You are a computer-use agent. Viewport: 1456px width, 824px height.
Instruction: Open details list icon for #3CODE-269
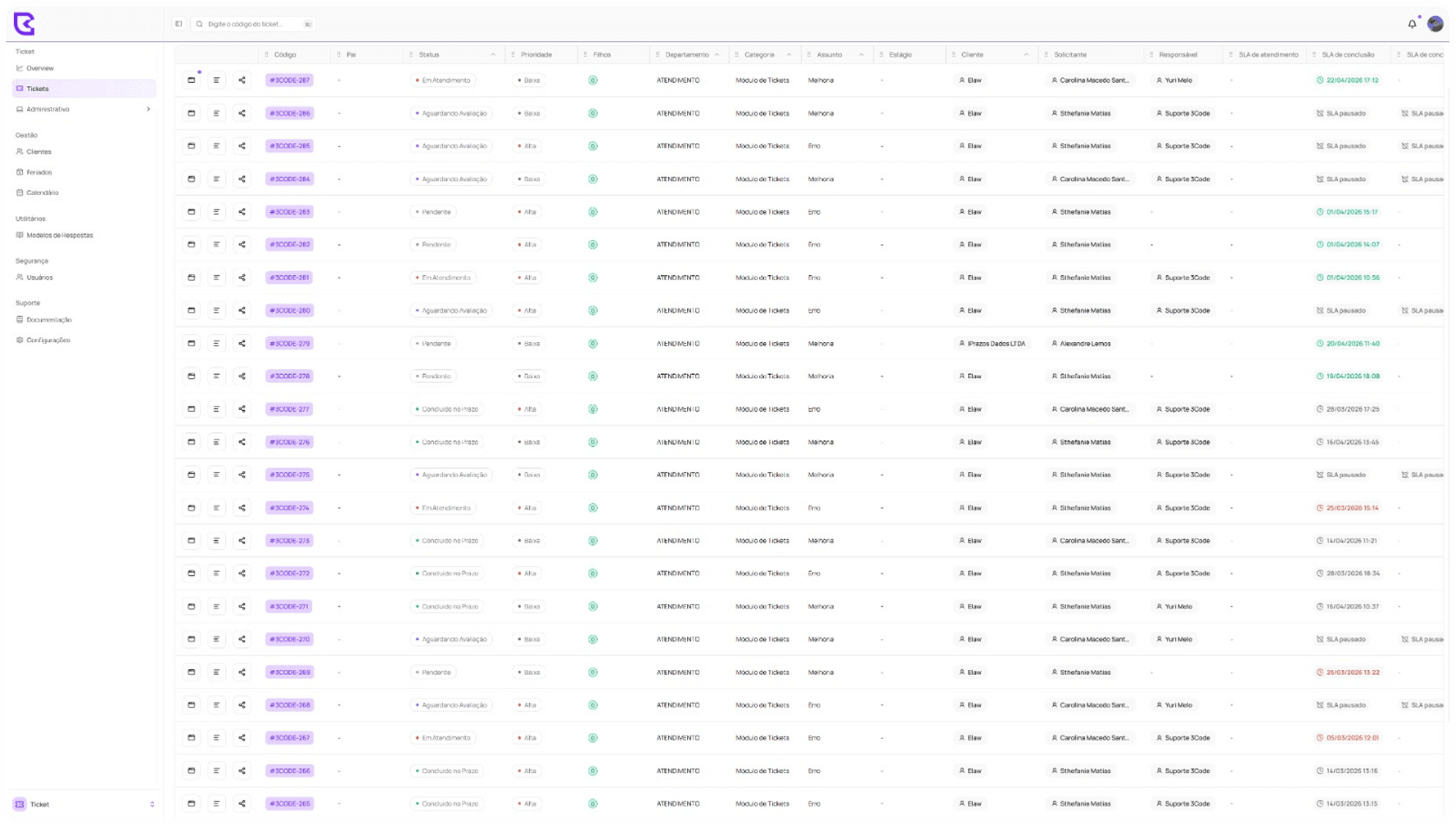(216, 672)
